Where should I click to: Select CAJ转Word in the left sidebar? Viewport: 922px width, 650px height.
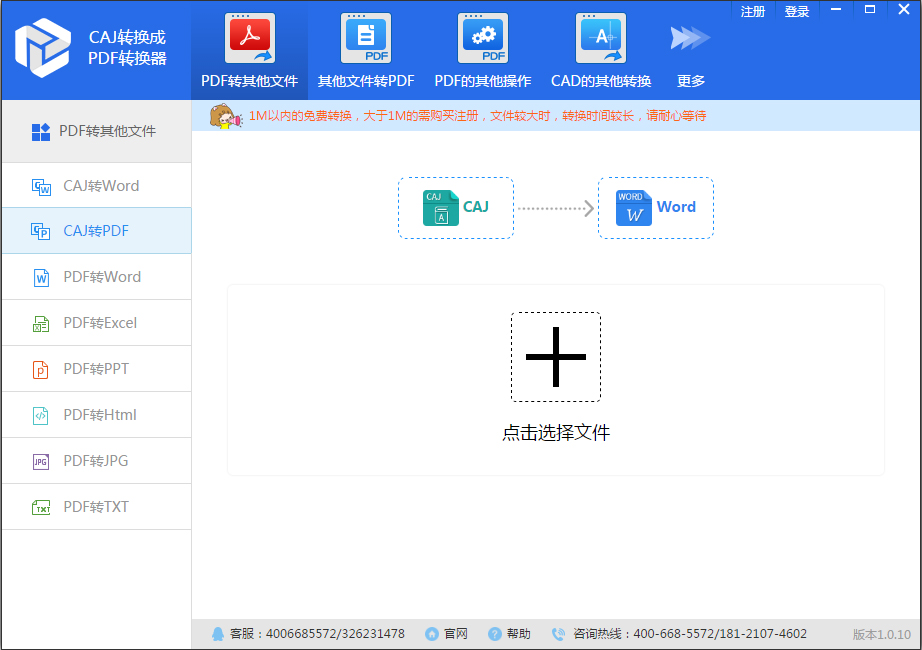coord(96,185)
